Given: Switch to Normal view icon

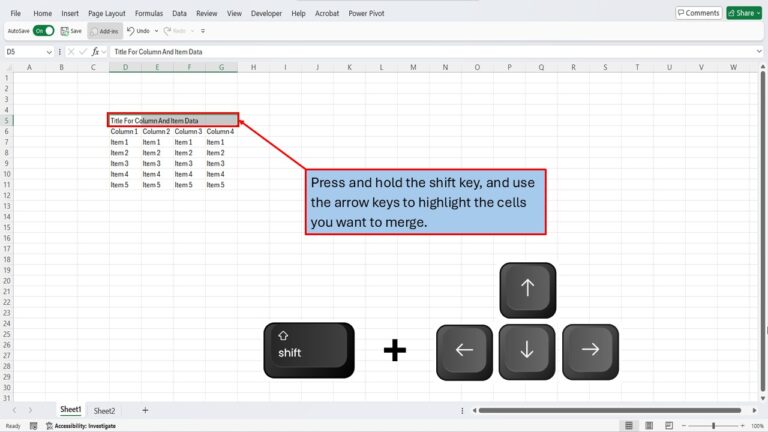Looking at the screenshot, I should click(629, 426).
